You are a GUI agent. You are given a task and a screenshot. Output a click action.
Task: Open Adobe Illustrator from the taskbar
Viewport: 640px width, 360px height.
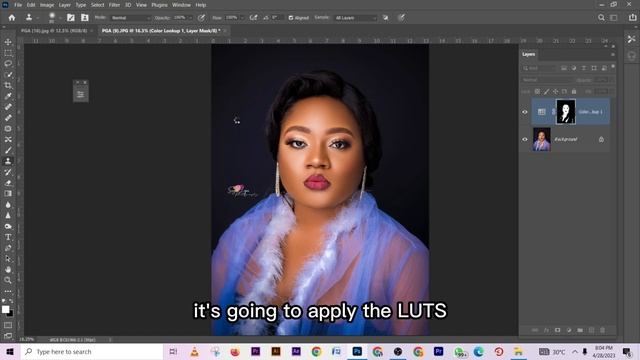click(x=276, y=351)
